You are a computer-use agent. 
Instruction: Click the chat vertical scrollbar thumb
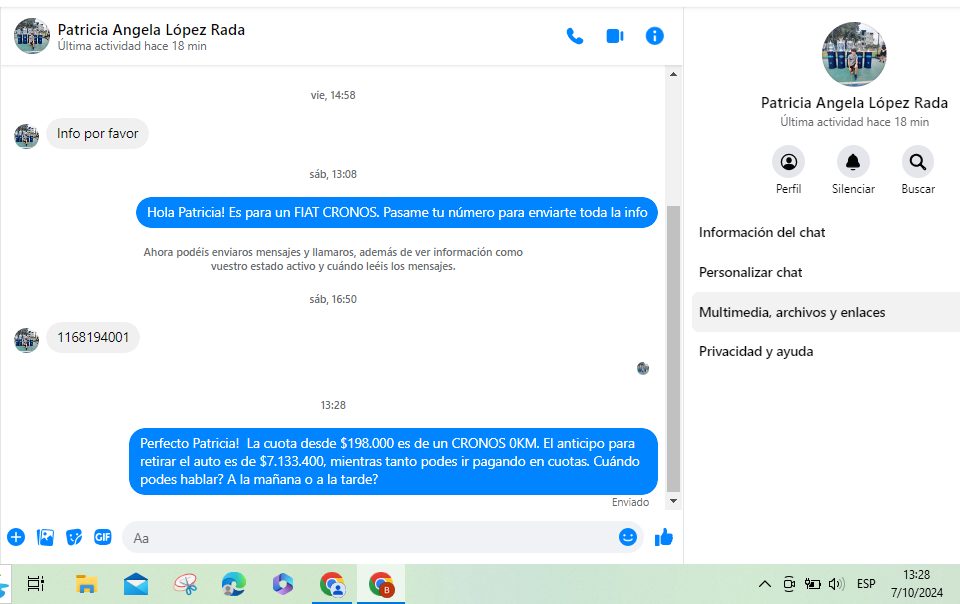[x=673, y=349]
